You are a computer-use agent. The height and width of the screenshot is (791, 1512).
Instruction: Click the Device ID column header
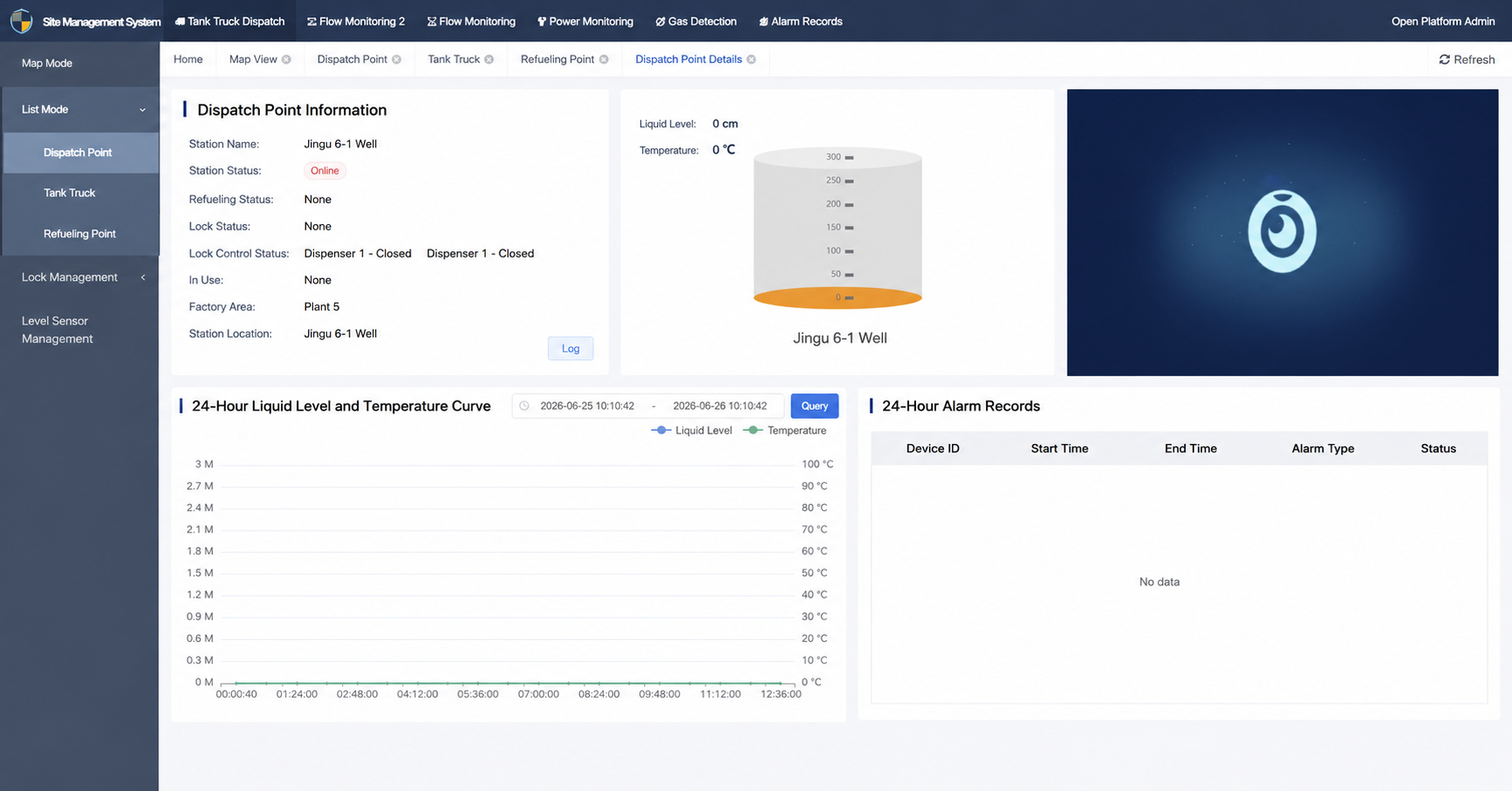tap(933, 448)
